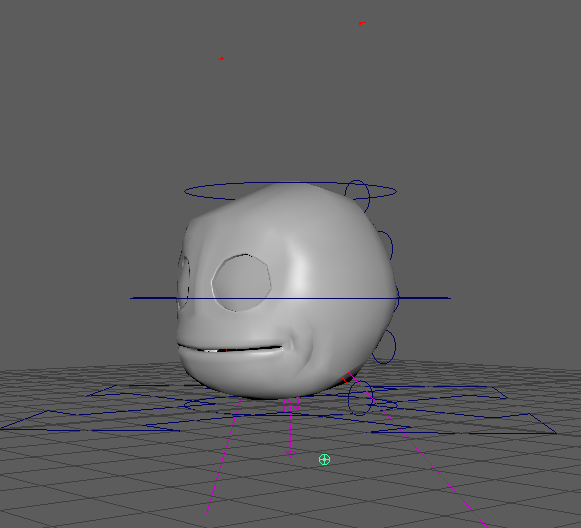Click the magenta arrowhead tip below the head
This screenshot has width=581, height=528.
pyautogui.click(x=290, y=454)
